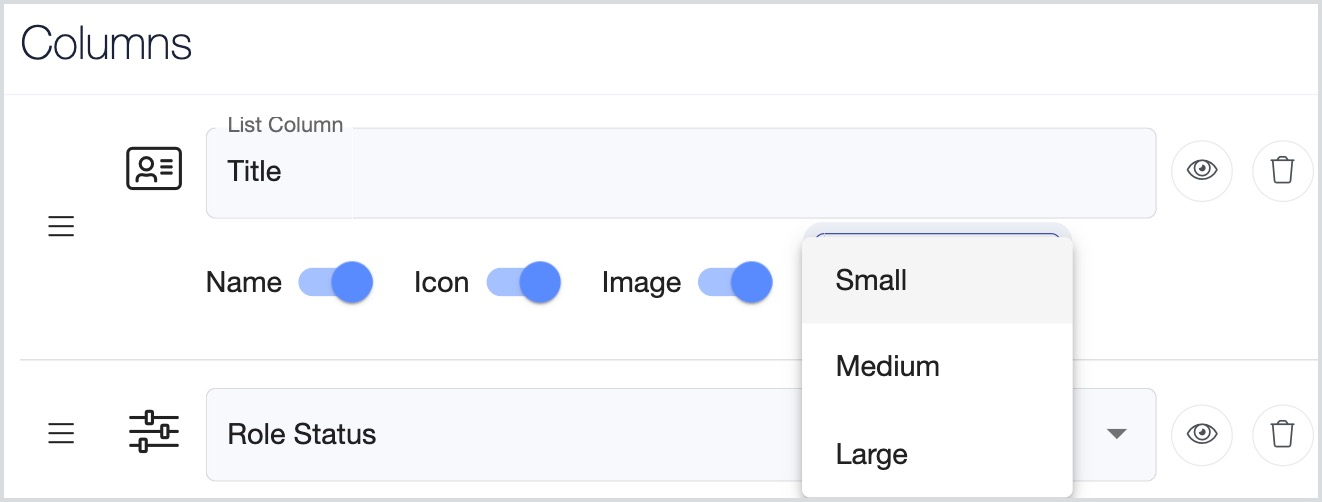Remove the Role Status column via trash icon
1322x502 pixels.
pyautogui.click(x=1282, y=434)
